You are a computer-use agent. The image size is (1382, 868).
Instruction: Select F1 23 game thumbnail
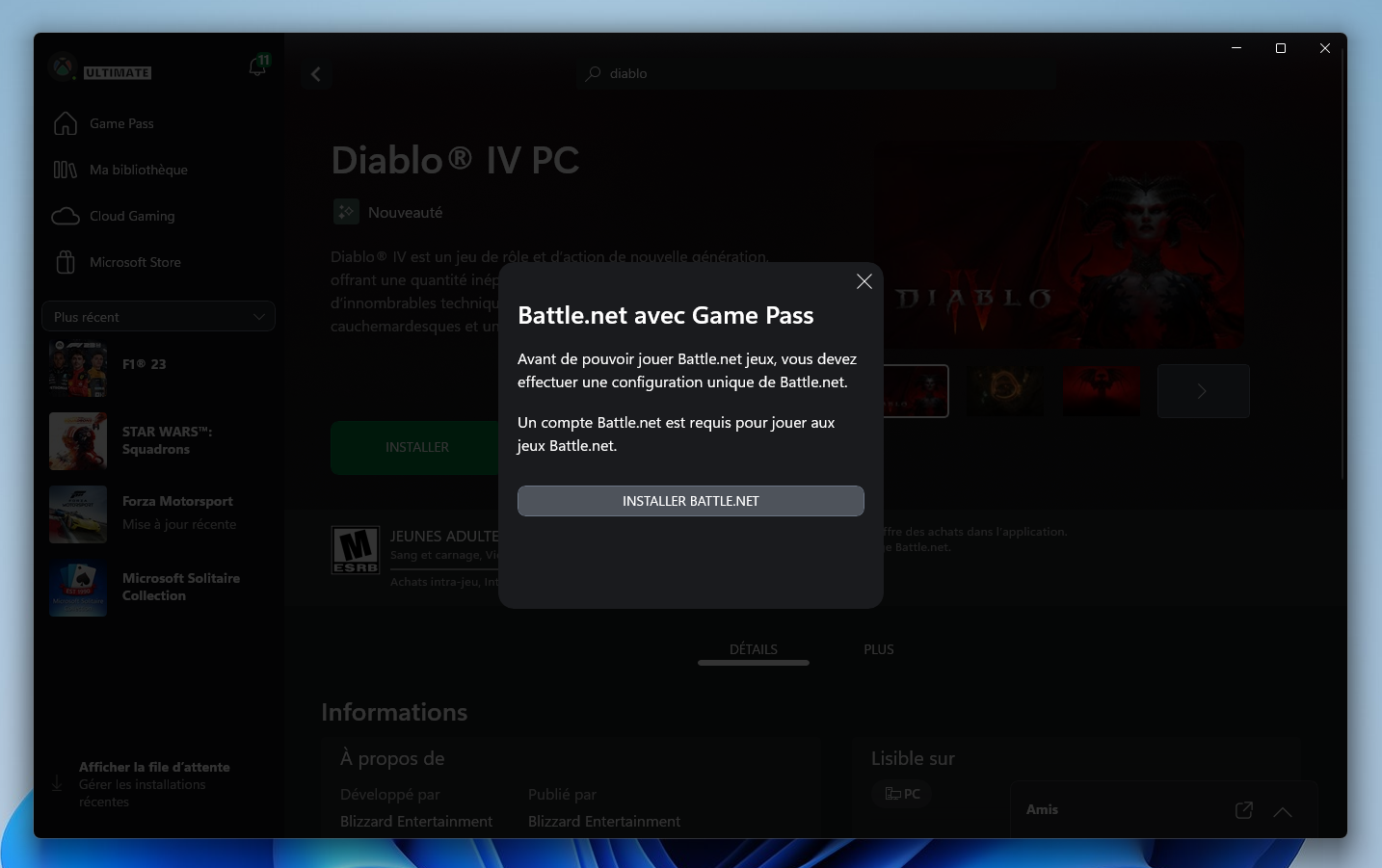78,368
